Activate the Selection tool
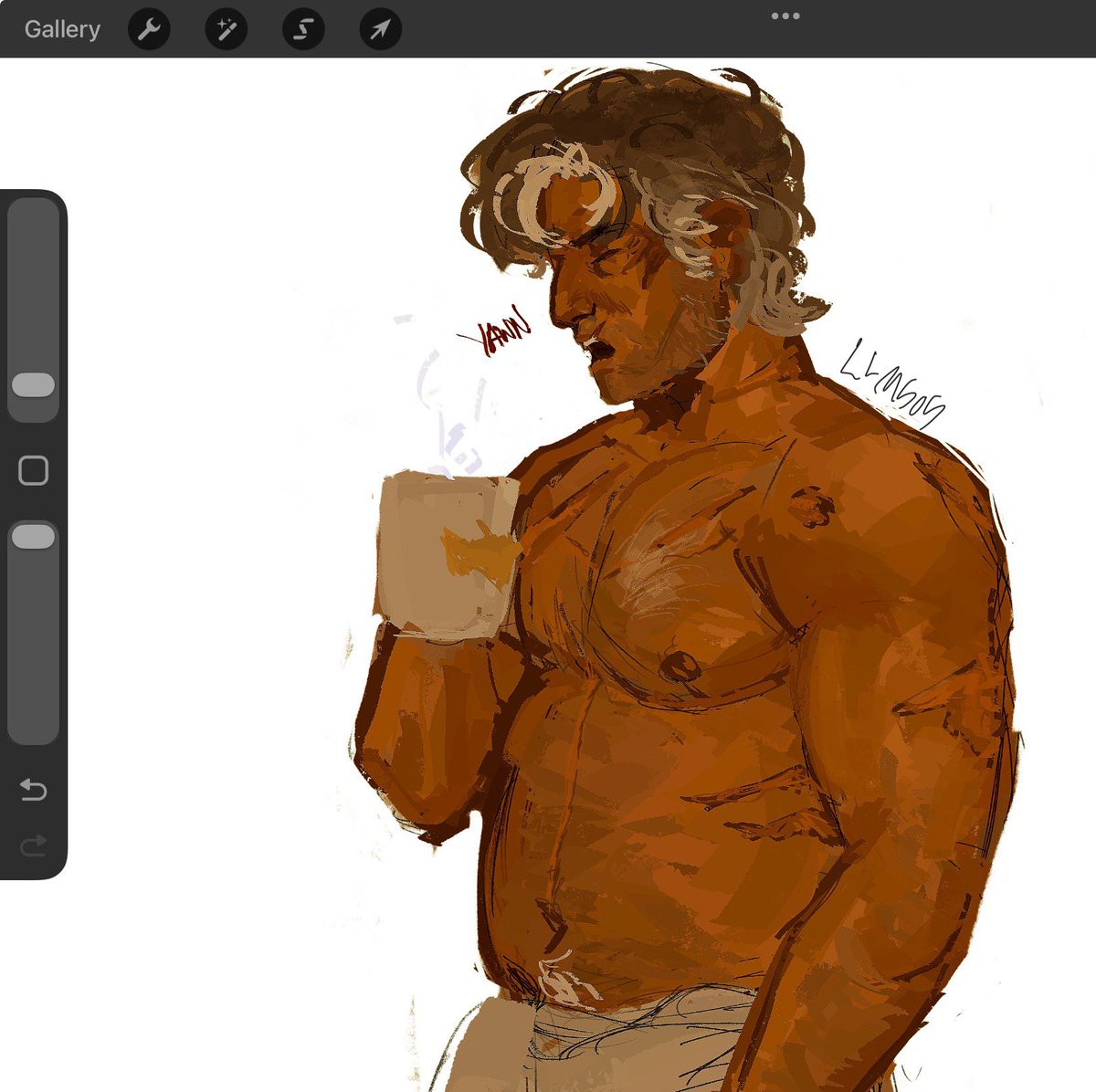1096x1092 pixels. click(x=302, y=28)
